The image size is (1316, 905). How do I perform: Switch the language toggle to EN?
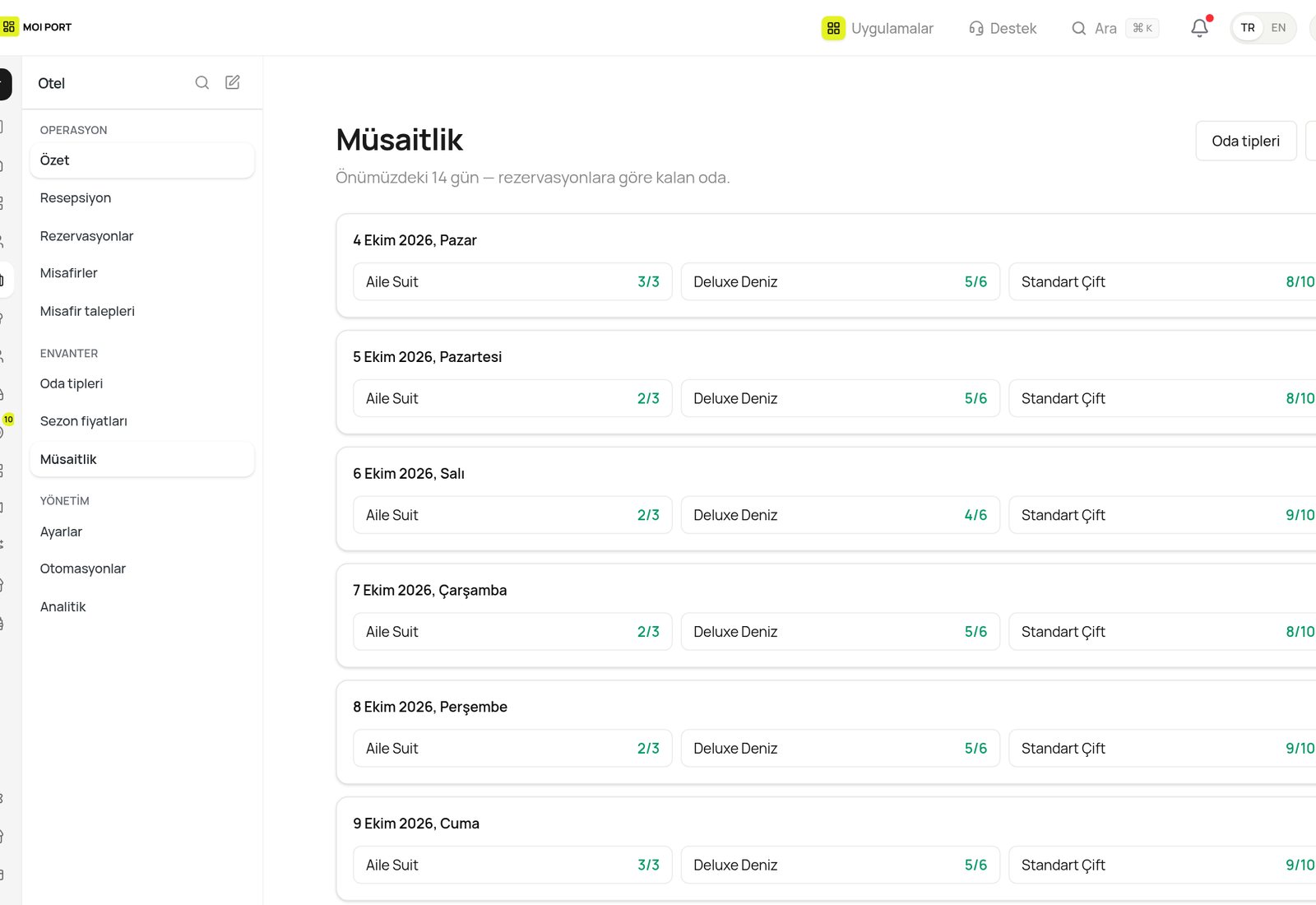tap(1278, 28)
